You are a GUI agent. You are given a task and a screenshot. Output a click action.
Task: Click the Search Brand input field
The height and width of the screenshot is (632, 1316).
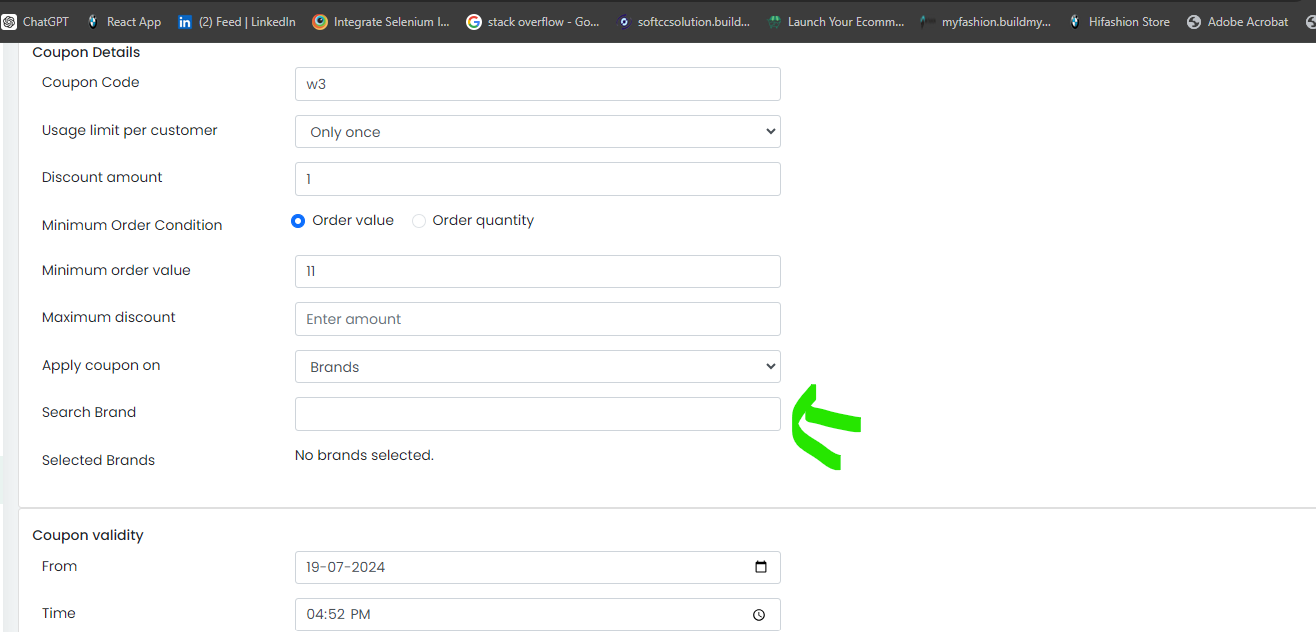(x=538, y=414)
